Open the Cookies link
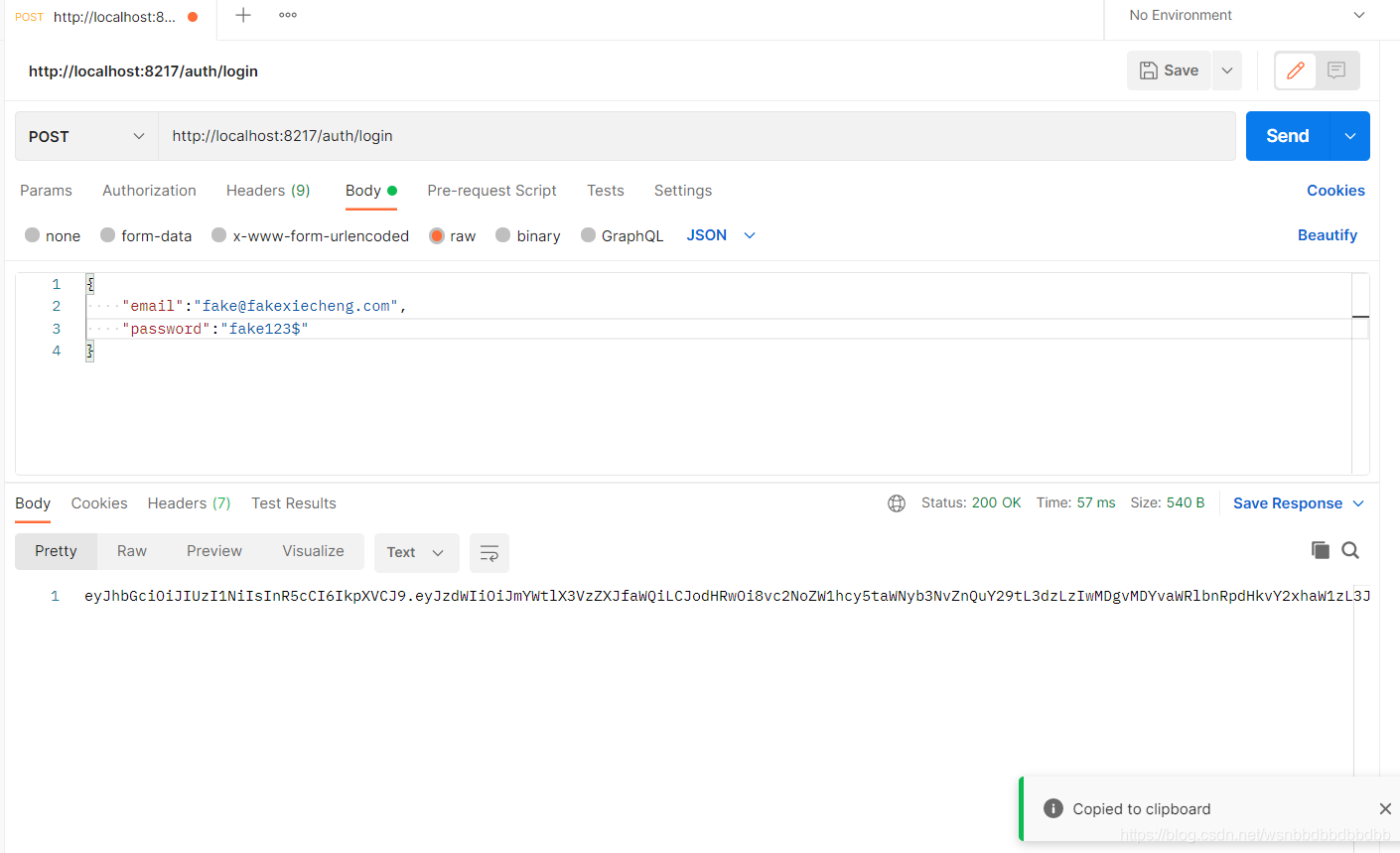 click(x=1335, y=191)
